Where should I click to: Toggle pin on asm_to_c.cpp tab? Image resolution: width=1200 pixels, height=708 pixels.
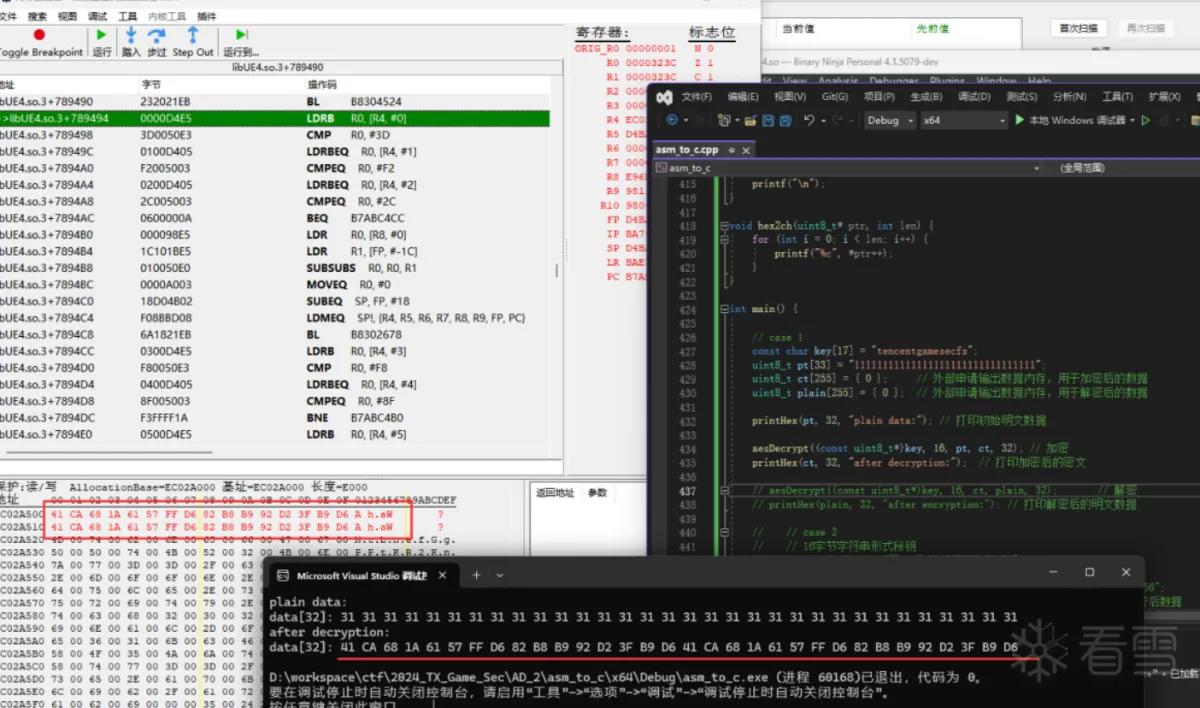[x=731, y=149]
